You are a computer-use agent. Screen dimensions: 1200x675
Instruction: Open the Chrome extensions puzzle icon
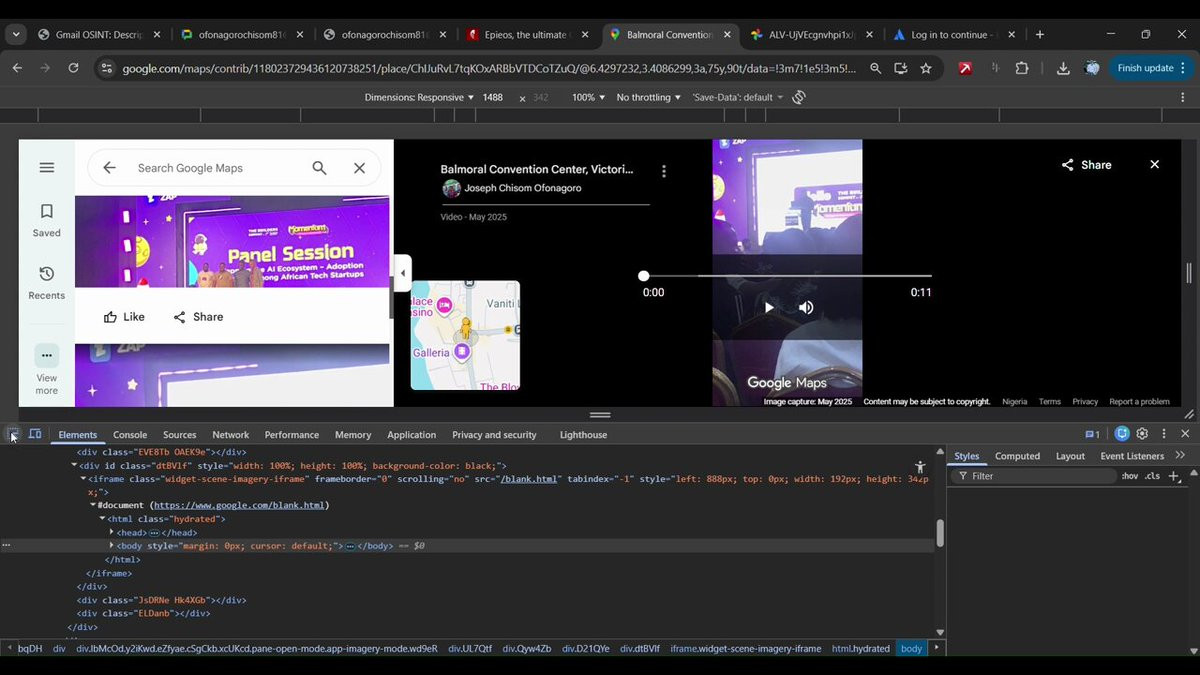pyautogui.click(x=1022, y=68)
